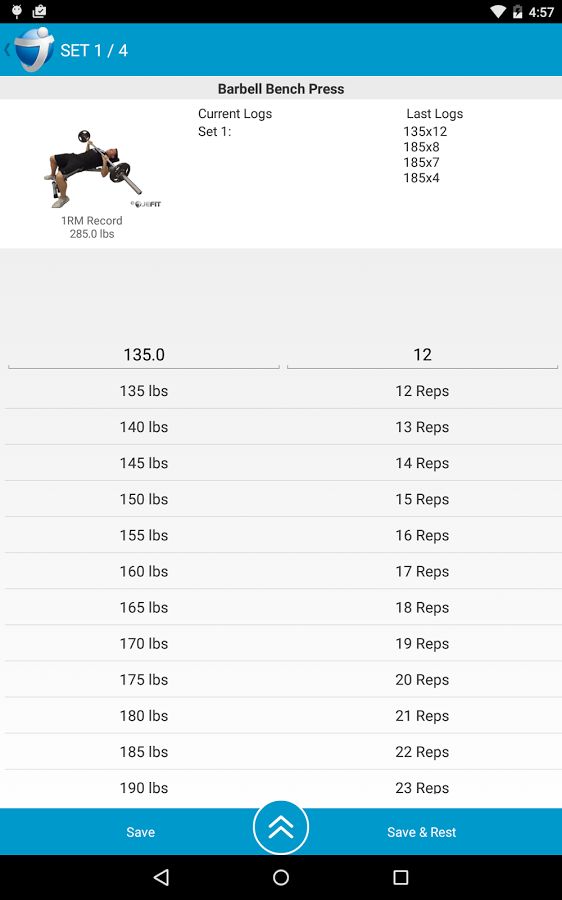The width and height of the screenshot is (562, 900).
Task: Open the Android debug notification icon
Action: pos(17,11)
